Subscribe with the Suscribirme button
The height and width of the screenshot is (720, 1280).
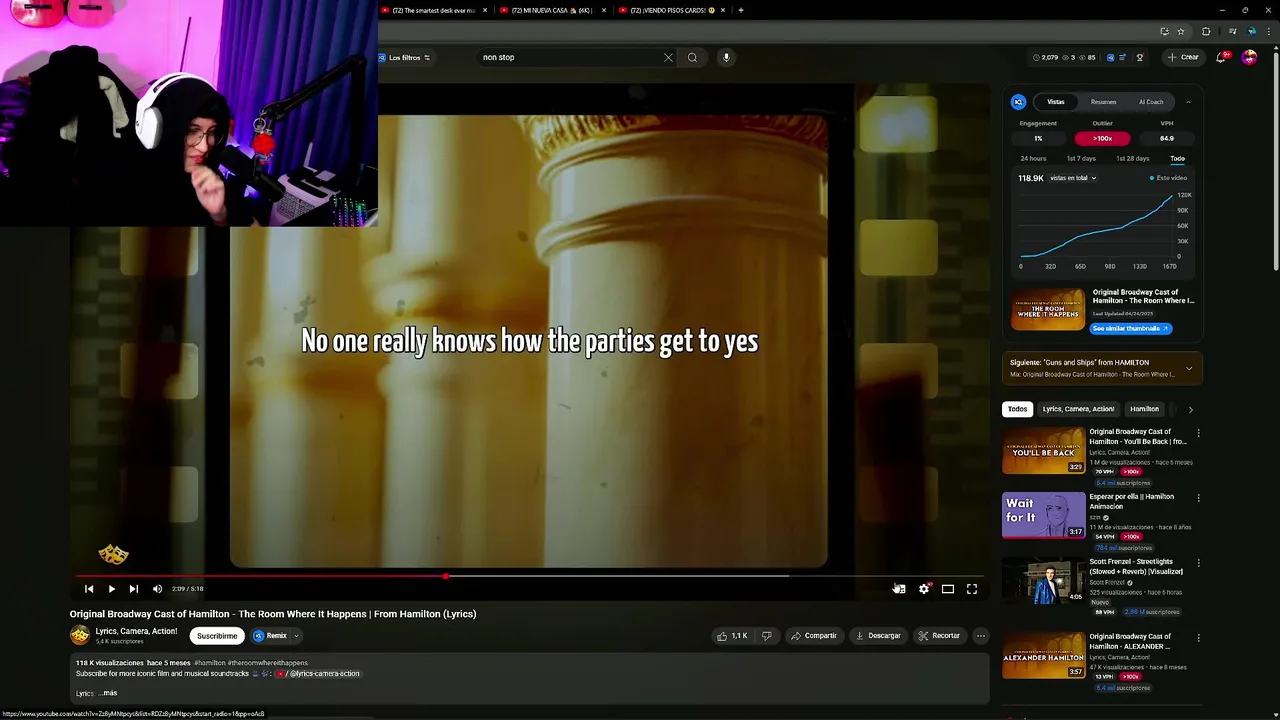point(217,636)
